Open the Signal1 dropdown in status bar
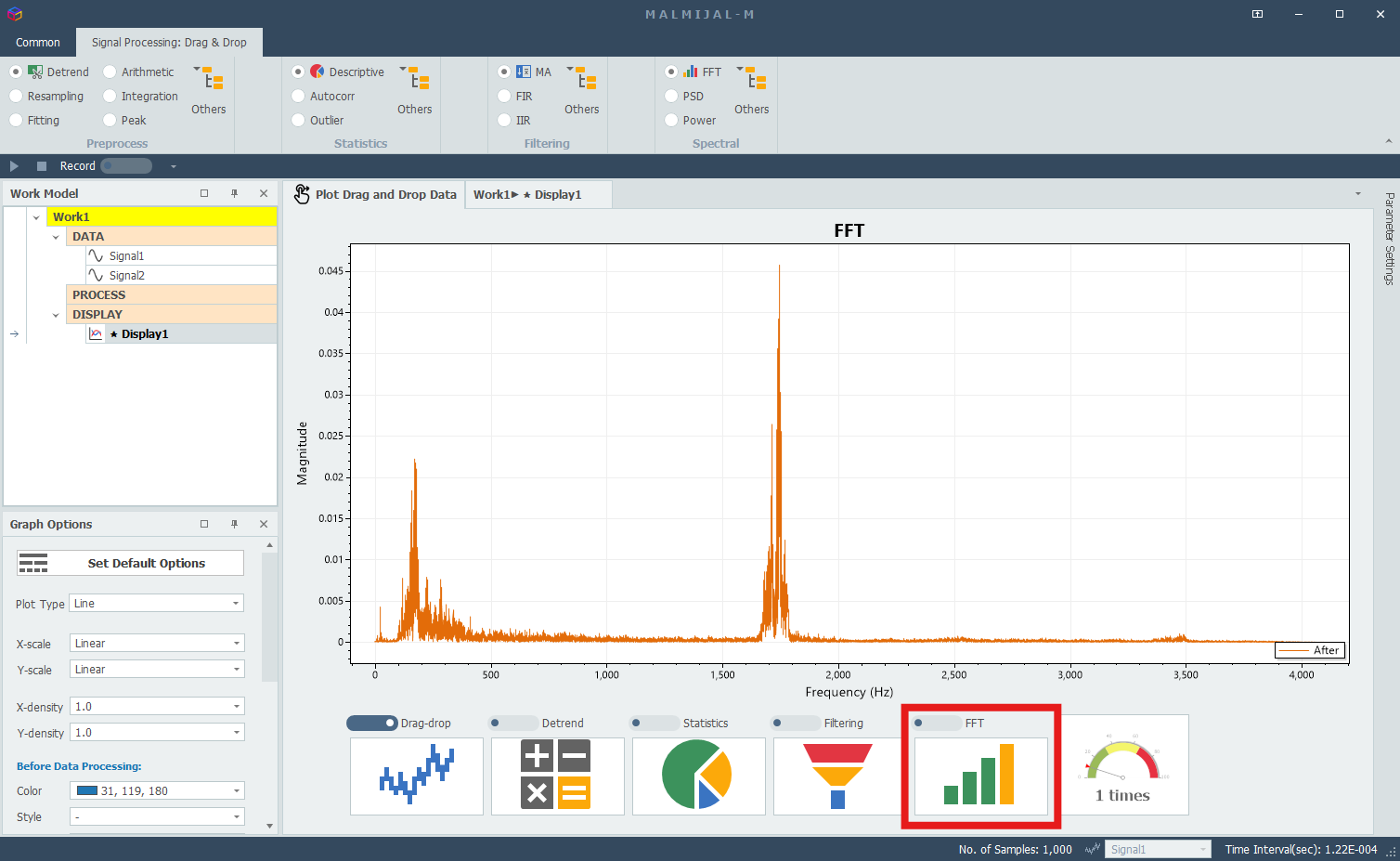This screenshot has height=861, width=1400. [x=1158, y=849]
